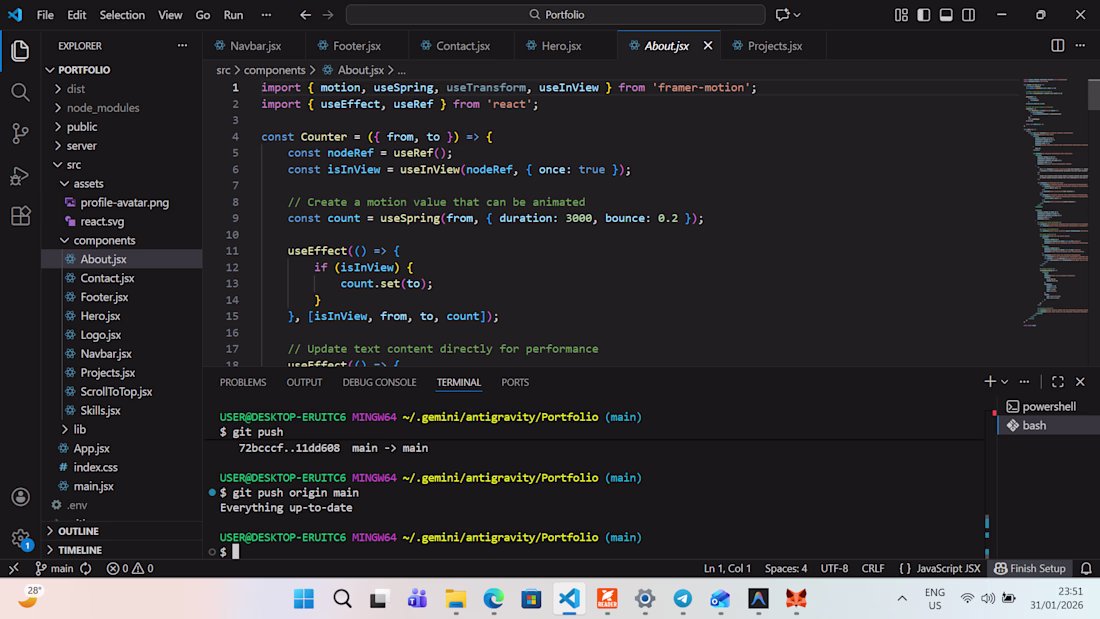Expand the OUTLINE section
Viewport: 1100px width, 619px height.
(x=78, y=531)
